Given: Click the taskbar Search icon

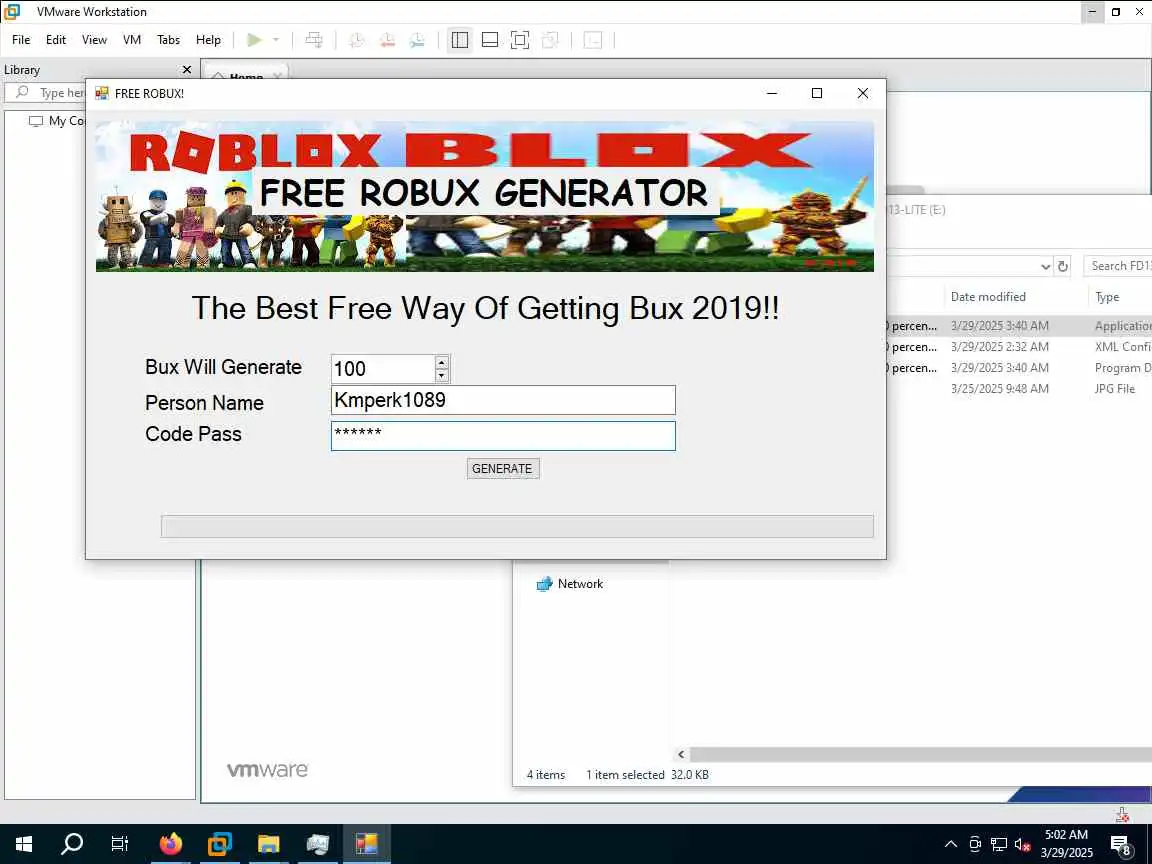Looking at the screenshot, I should click(72, 843).
